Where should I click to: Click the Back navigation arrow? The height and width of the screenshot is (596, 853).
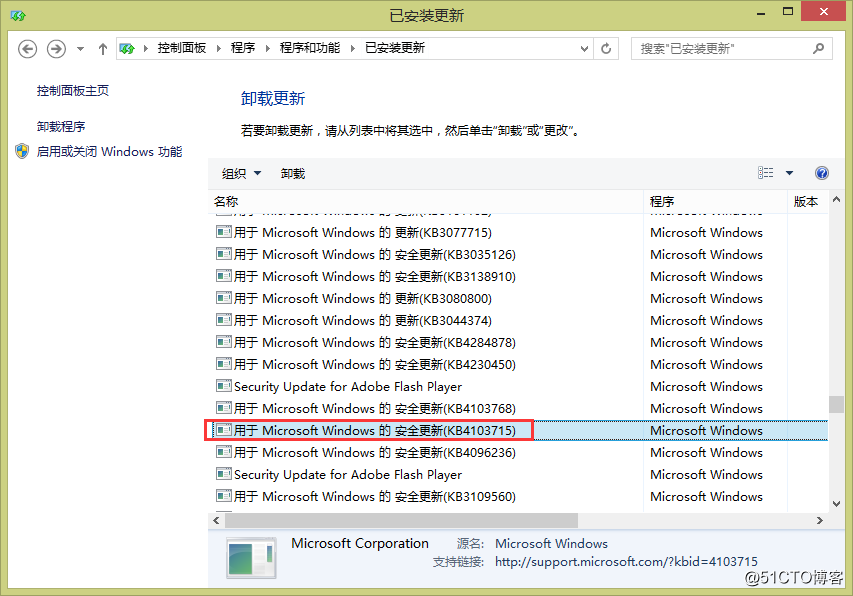coord(27,49)
